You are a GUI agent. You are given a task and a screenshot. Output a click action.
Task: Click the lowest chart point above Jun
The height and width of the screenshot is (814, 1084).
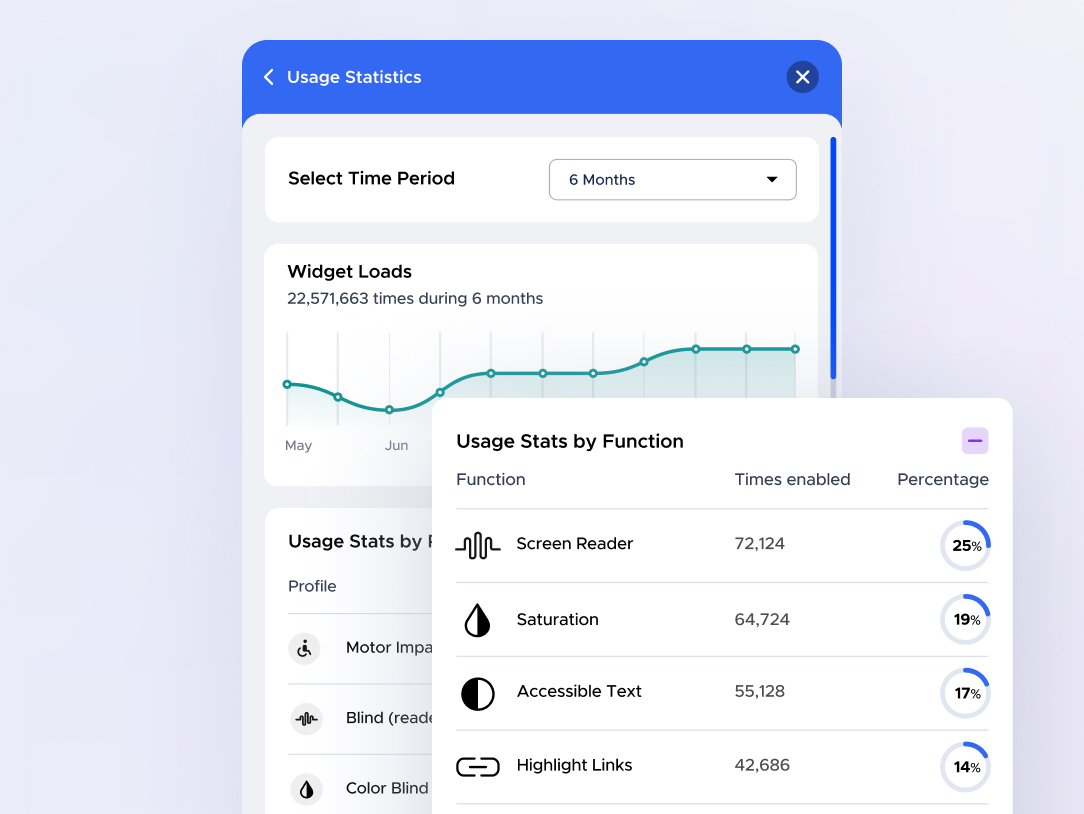pyautogui.click(x=389, y=410)
